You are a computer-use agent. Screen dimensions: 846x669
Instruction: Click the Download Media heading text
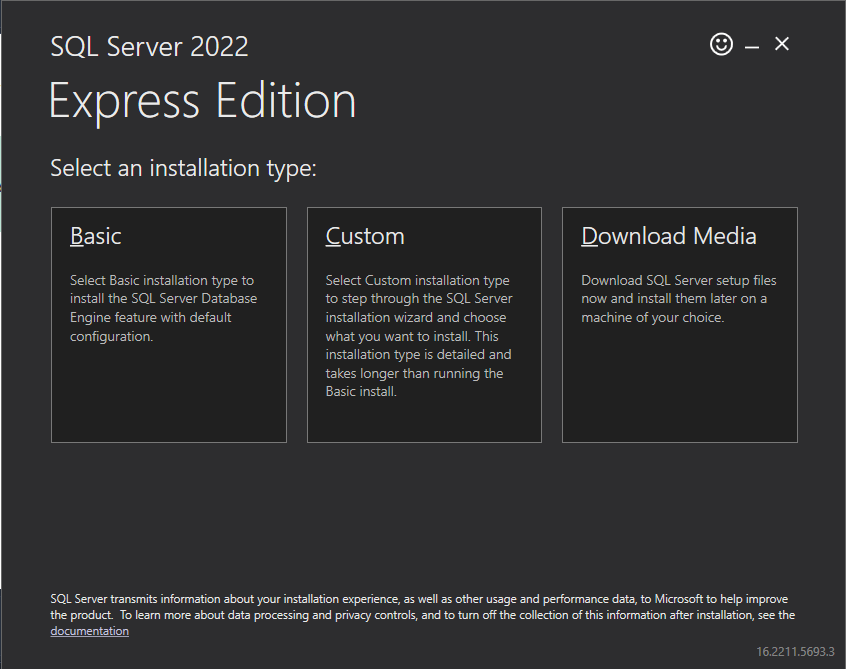click(669, 236)
